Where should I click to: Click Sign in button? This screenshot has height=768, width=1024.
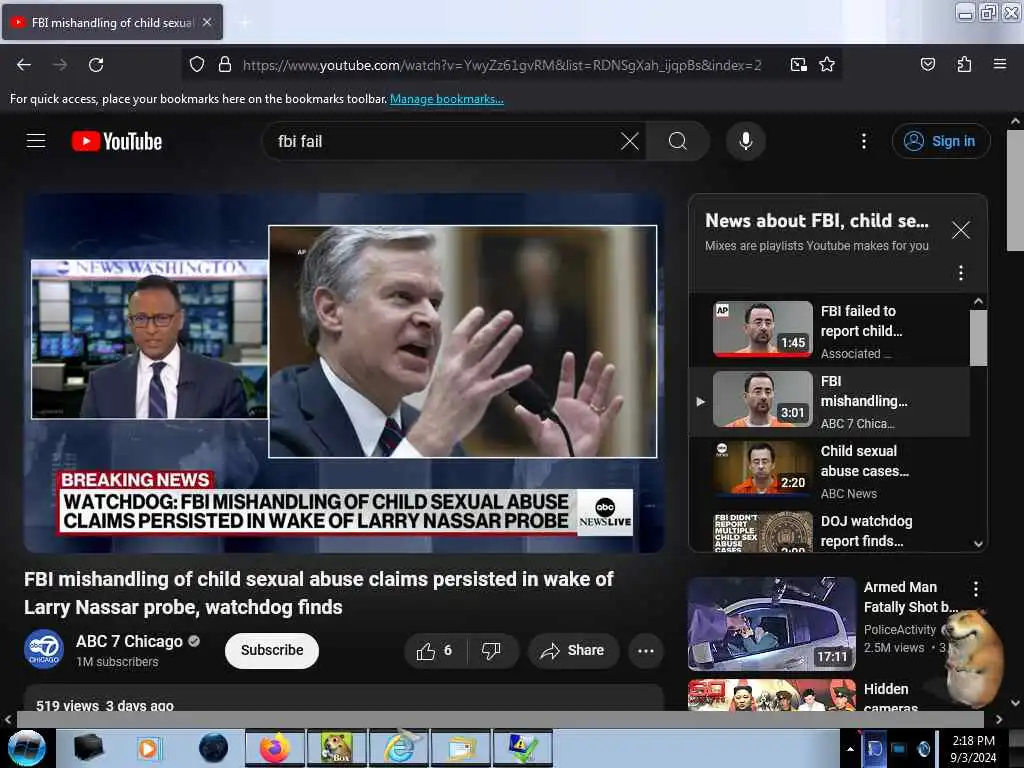tap(941, 141)
